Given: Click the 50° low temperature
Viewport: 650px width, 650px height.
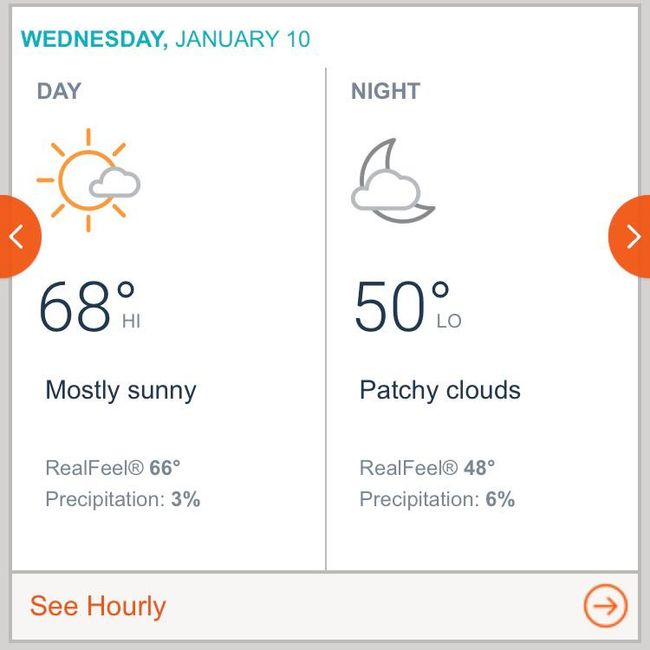Looking at the screenshot, I should (401, 307).
